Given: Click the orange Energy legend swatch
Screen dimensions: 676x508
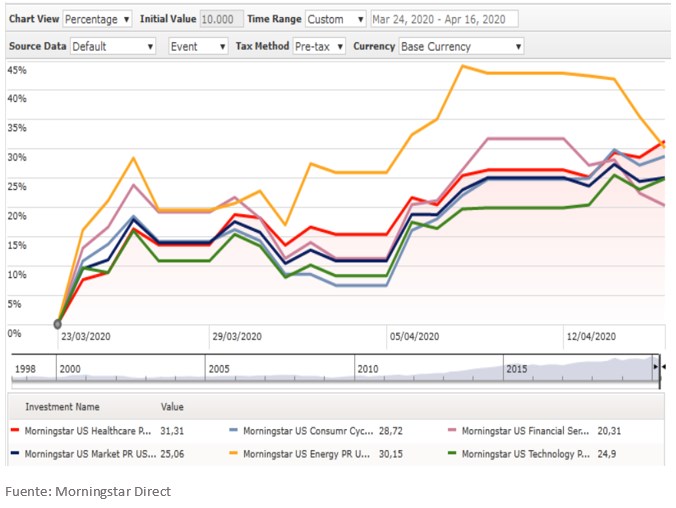Looking at the screenshot, I should [x=234, y=454].
